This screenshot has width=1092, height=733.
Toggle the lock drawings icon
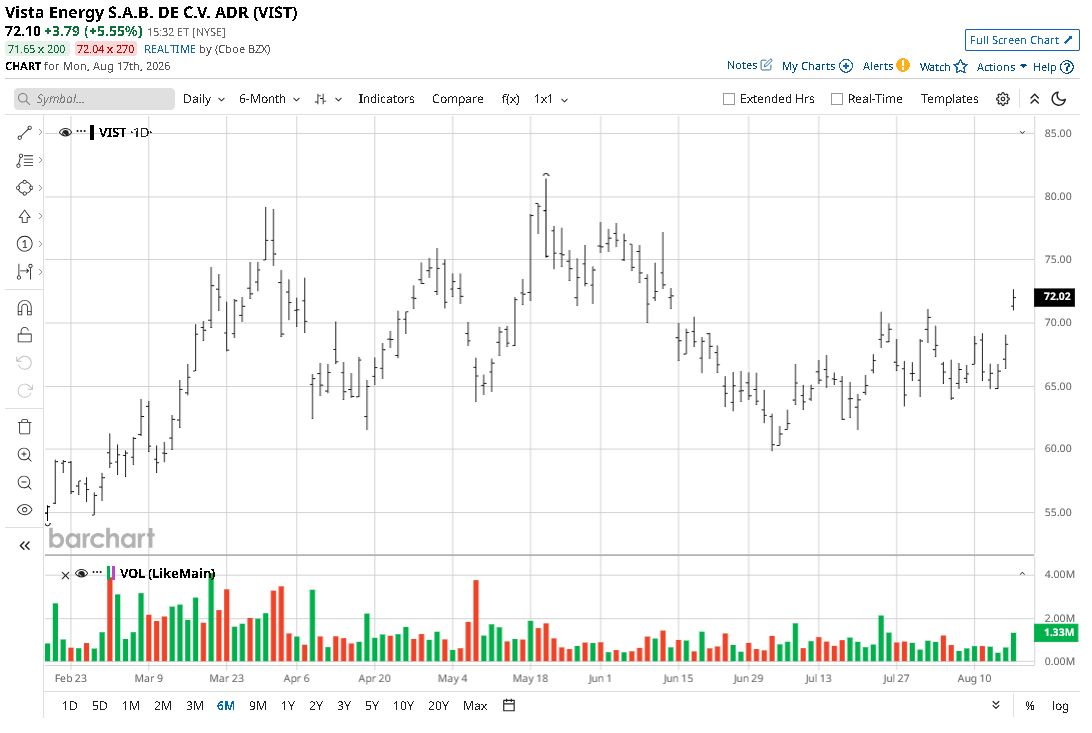(24, 335)
